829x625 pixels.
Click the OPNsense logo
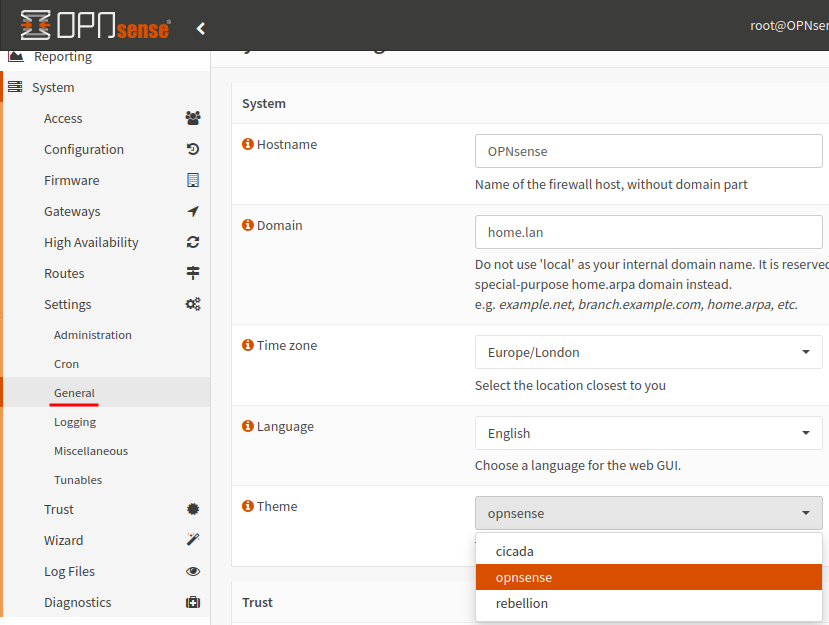click(95, 27)
